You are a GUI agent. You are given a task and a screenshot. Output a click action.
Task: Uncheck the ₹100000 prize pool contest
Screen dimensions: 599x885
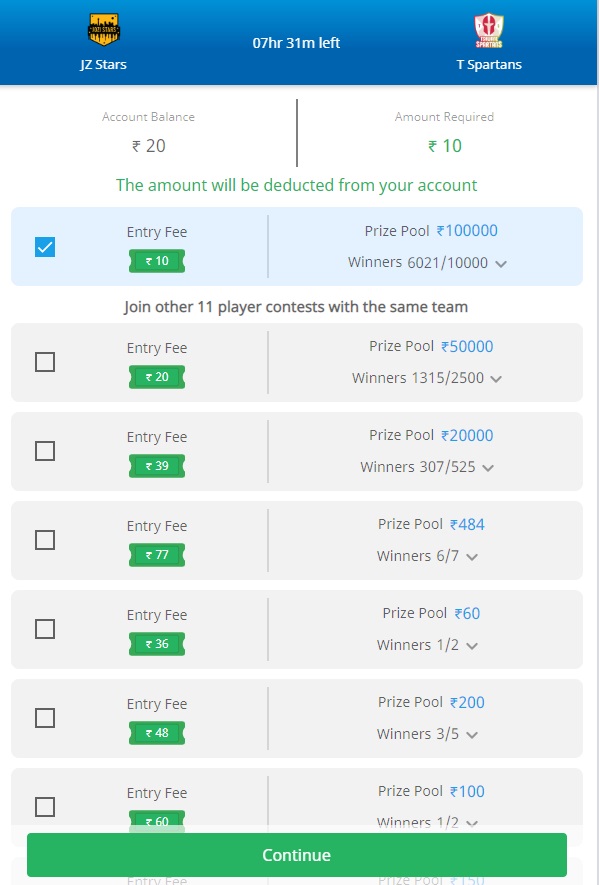45,247
